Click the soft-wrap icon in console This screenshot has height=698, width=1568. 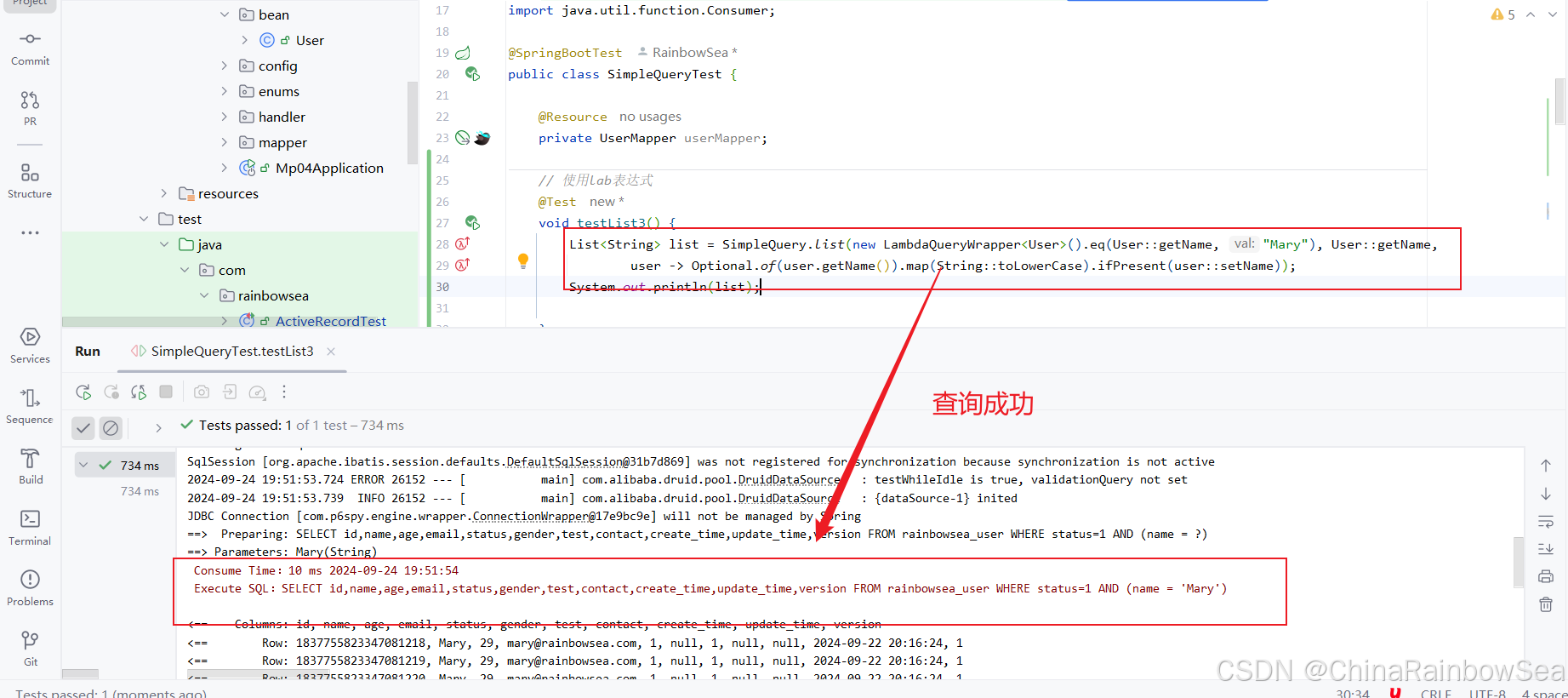pos(1546,522)
